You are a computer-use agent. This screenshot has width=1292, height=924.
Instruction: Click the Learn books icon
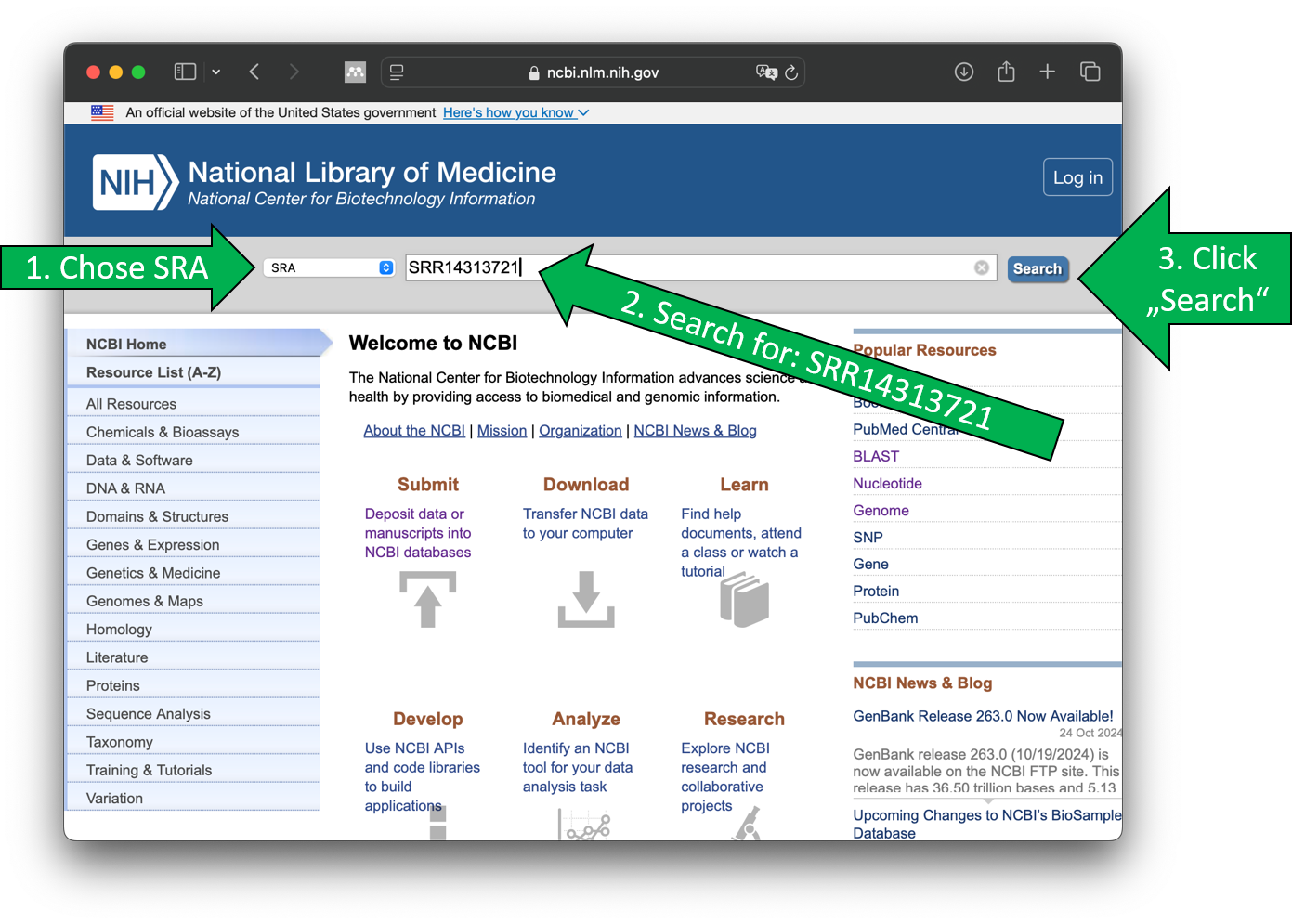tap(744, 599)
